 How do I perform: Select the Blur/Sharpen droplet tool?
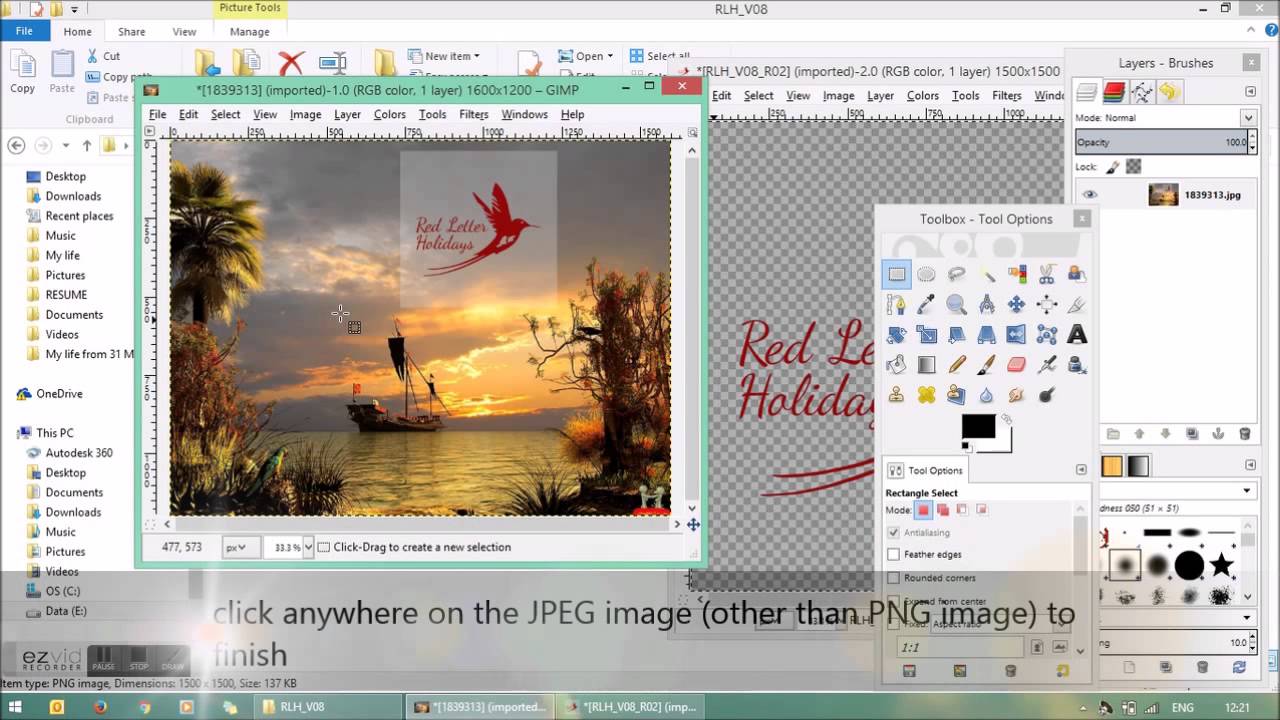(987, 395)
